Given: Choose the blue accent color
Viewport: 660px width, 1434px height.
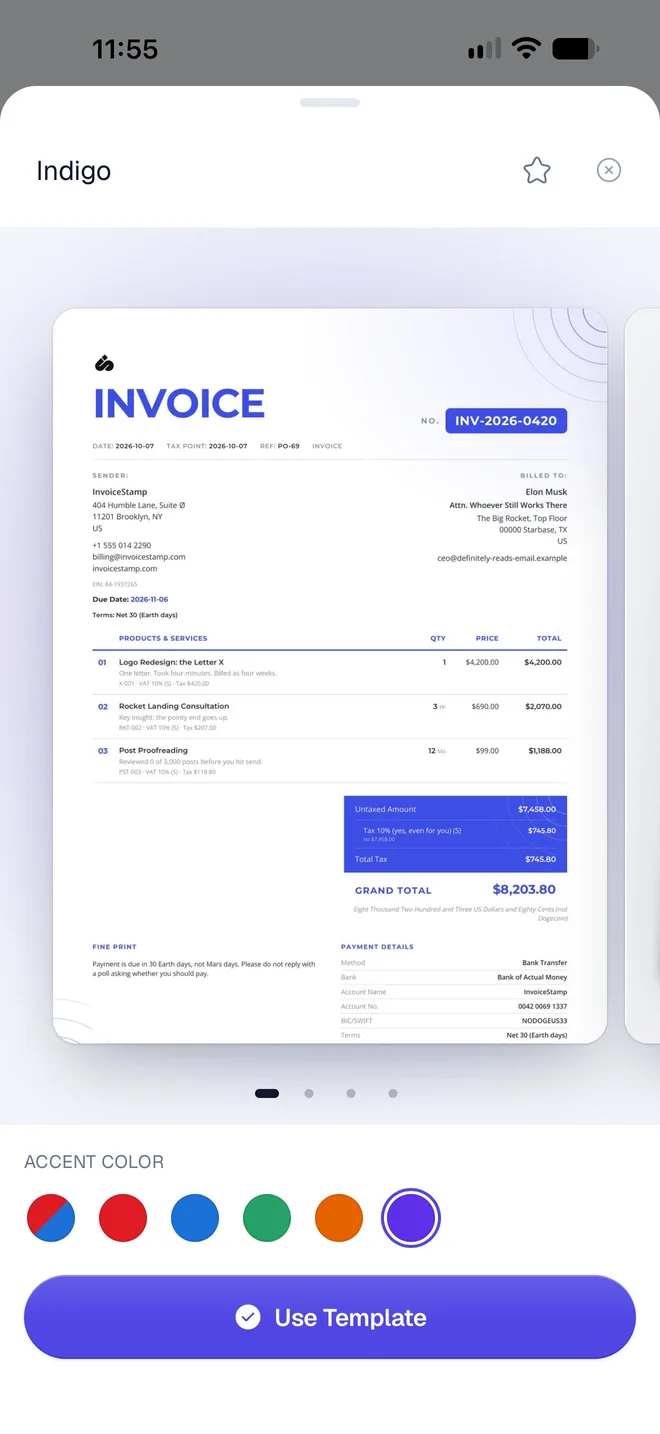Looking at the screenshot, I should 195,1218.
